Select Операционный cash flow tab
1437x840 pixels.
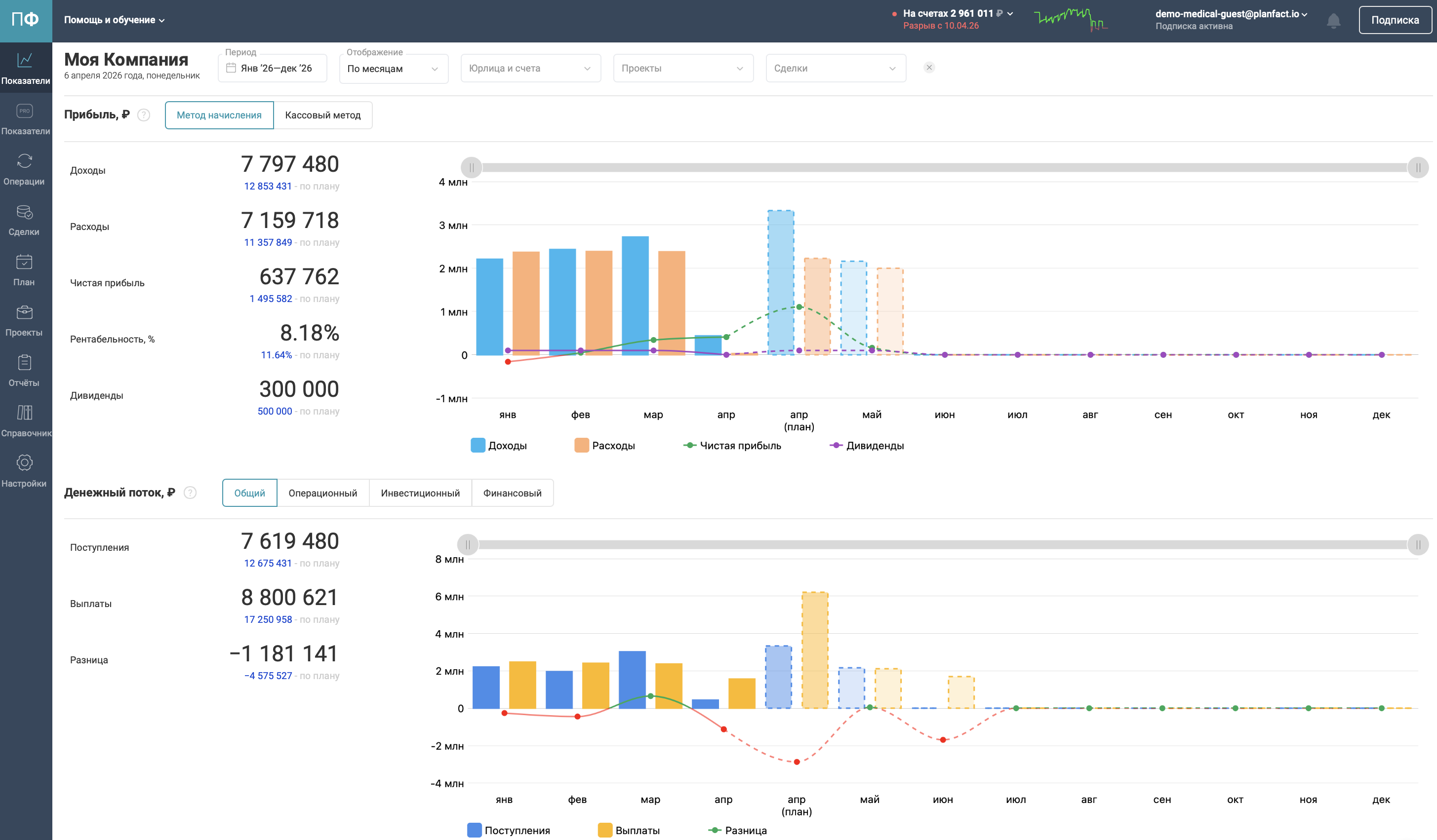click(x=323, y=493)
